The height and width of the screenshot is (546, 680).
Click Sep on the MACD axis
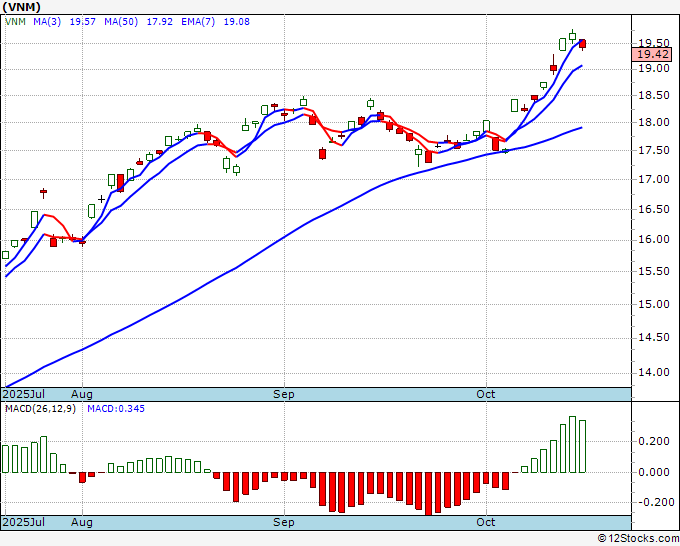click(x=284, y=522)
